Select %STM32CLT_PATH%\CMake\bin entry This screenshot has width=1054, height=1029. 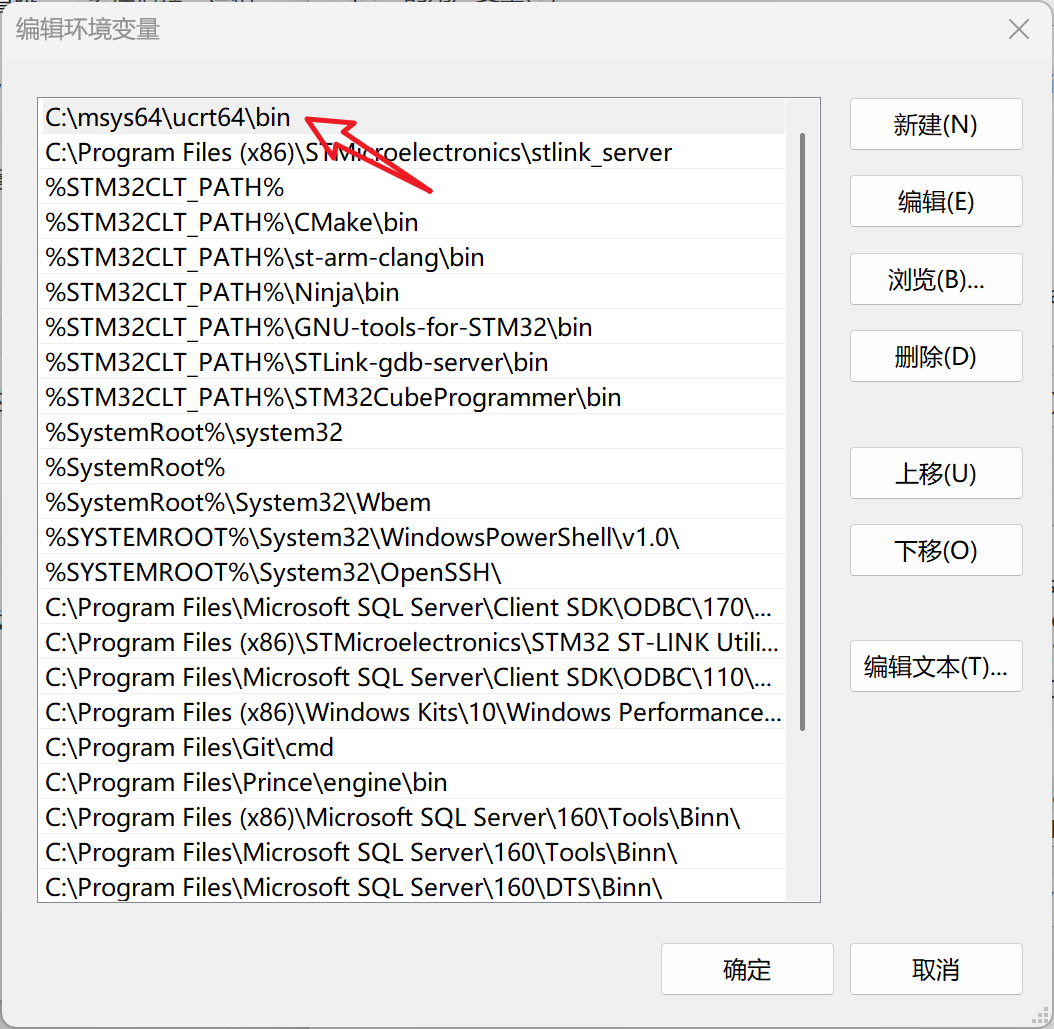tap(412, 222)
